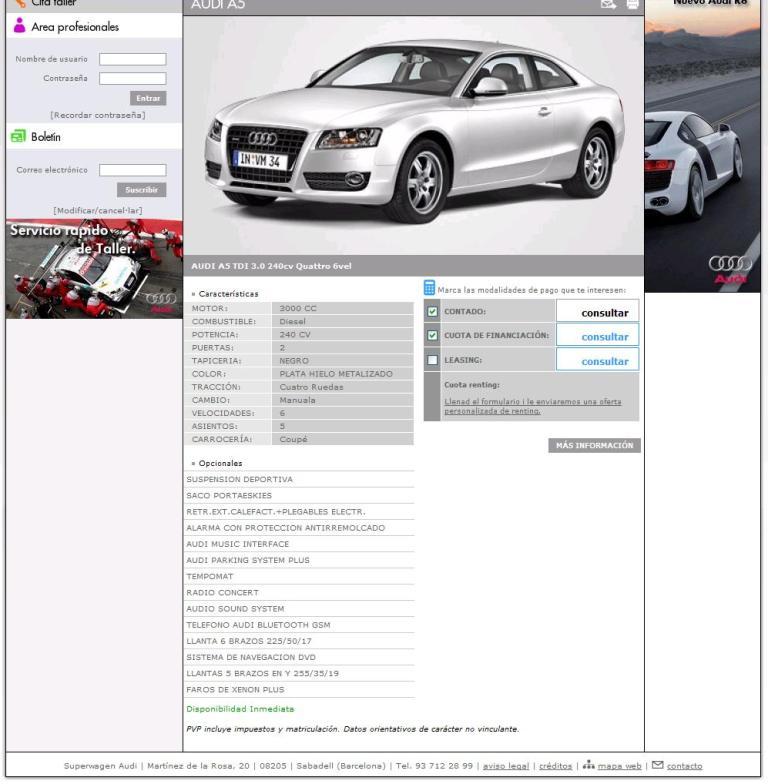The image size is (768, 784).
Task: Click the AUDIO SOUND SYSTEM row
Action: coord(299,608)
